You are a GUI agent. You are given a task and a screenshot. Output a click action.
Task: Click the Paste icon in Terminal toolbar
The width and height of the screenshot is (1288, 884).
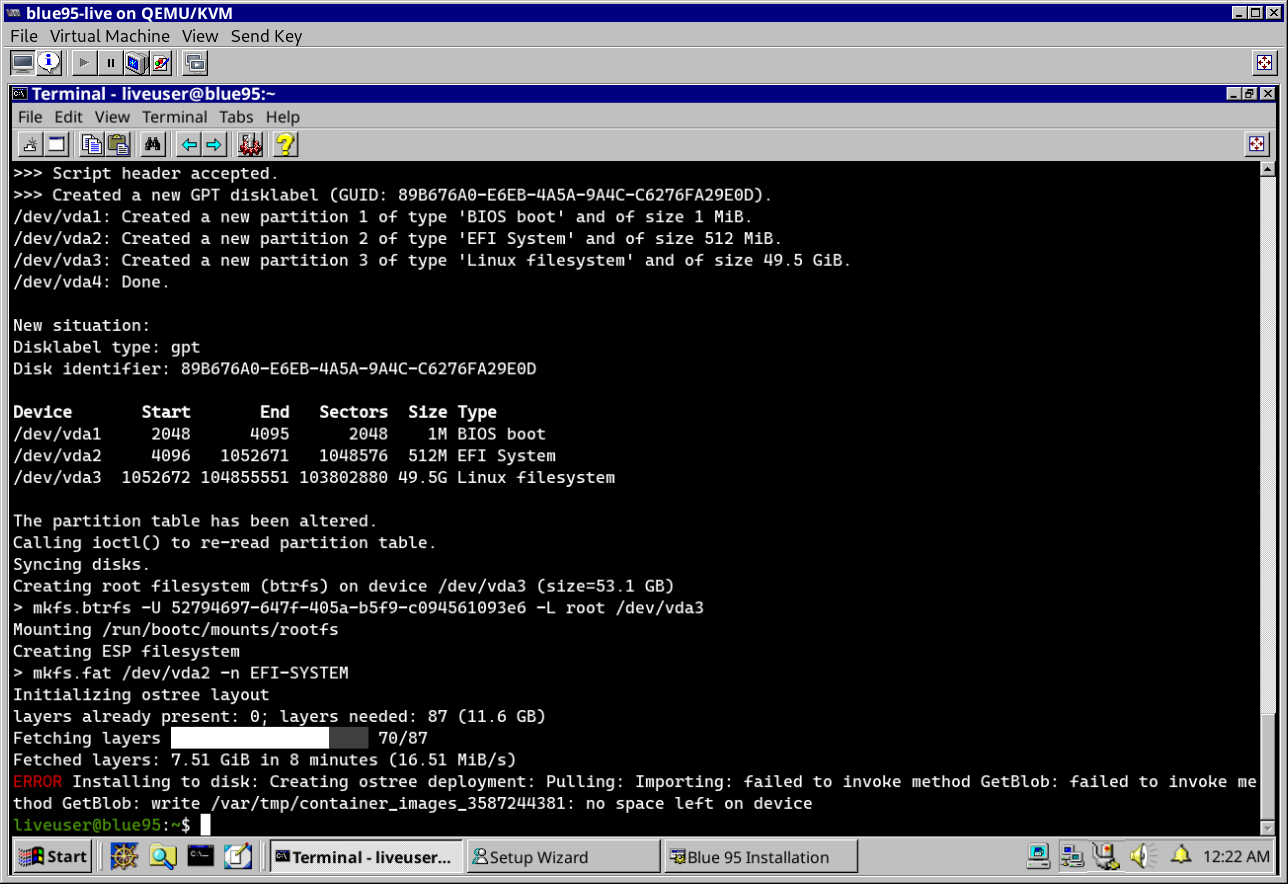[118, 144]
